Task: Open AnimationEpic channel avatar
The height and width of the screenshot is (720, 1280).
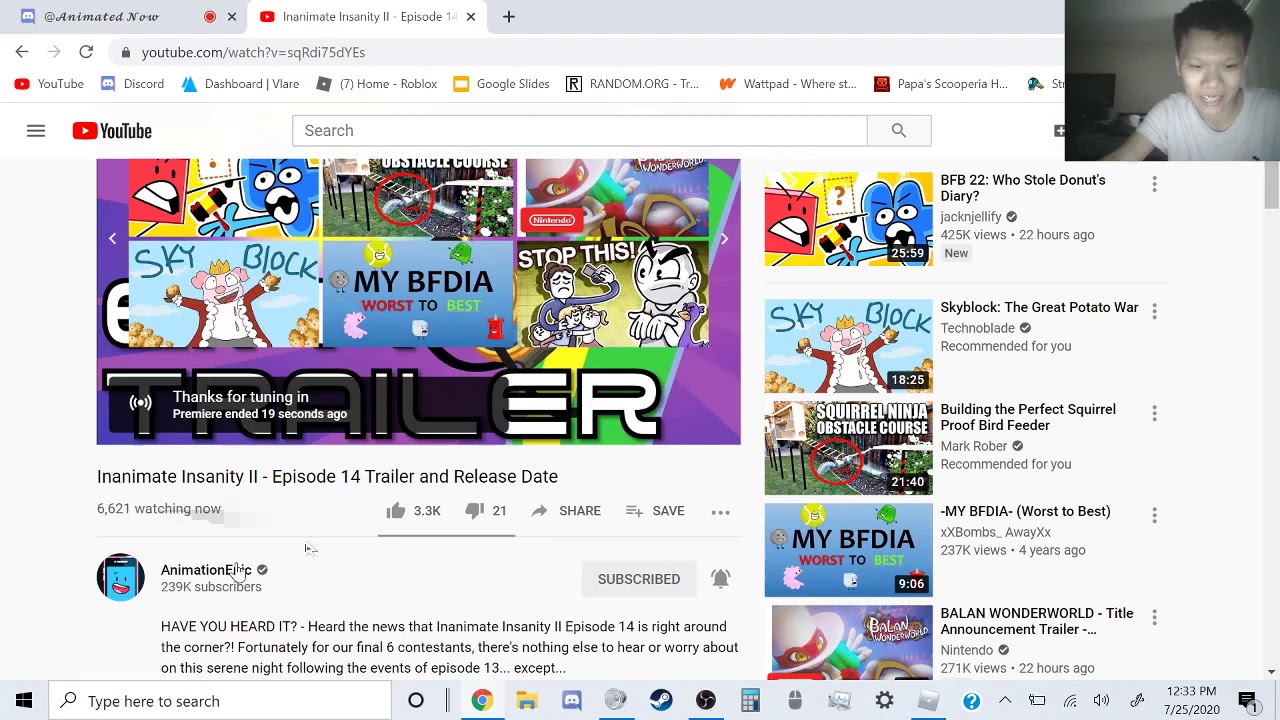Action: click(x=121, y=577)
